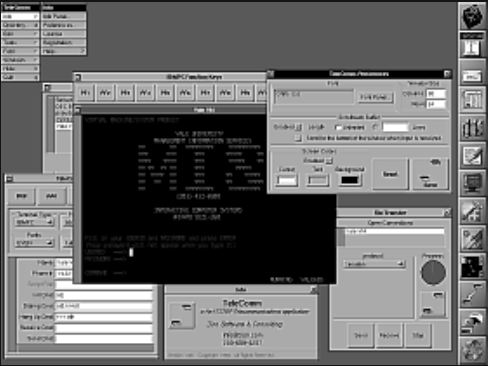Screen dimensions: 488x366
Task: Click first key button in Function Keys window
Action: tap(85, 92)
